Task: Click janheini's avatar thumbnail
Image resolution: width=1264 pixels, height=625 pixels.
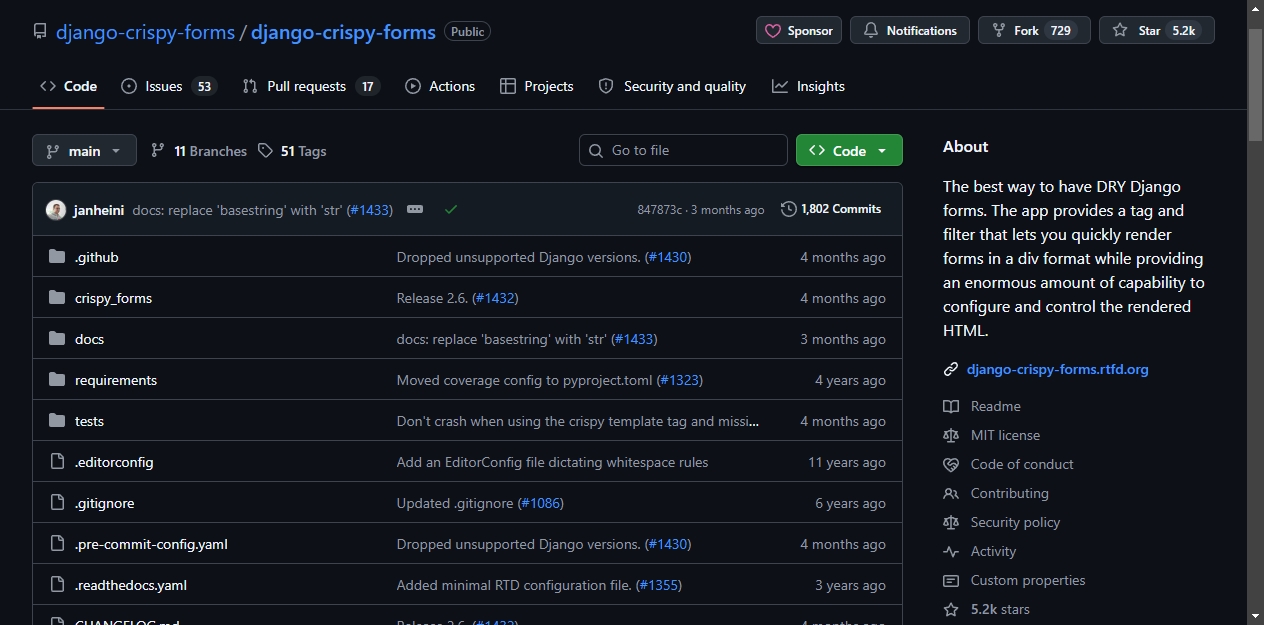Action: click(x=56, y=210)
